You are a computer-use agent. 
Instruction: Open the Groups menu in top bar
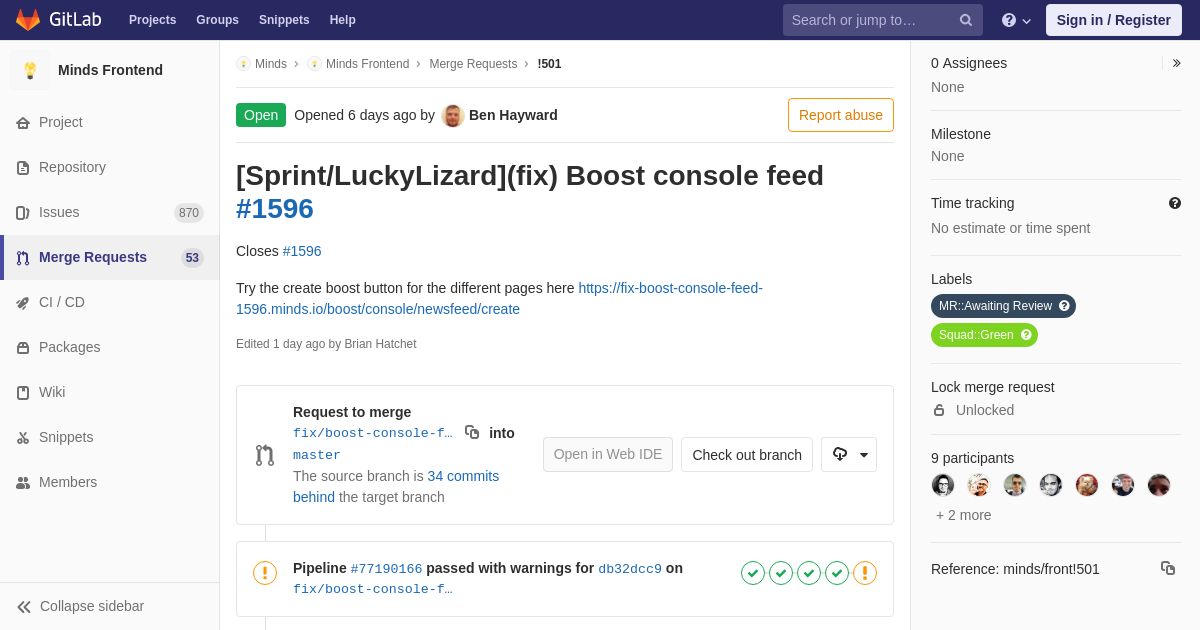click(x=217, y=20)
